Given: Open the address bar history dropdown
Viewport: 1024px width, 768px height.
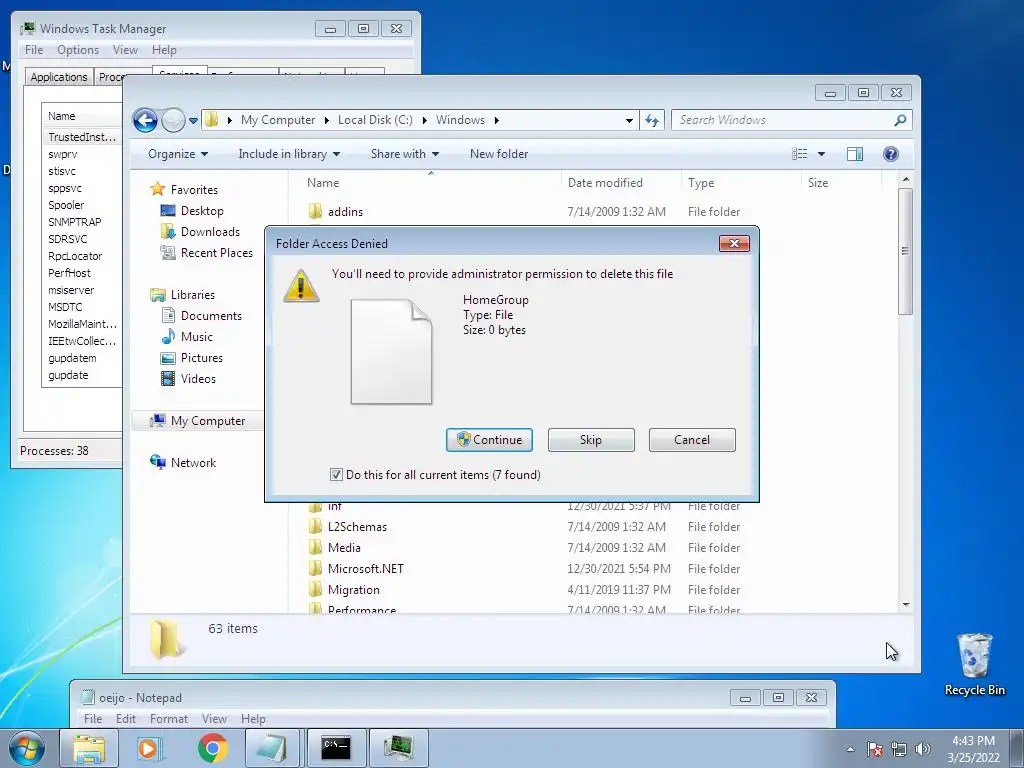Looking at the screenshot, I should pyautogui.click(x=629, y=120).
